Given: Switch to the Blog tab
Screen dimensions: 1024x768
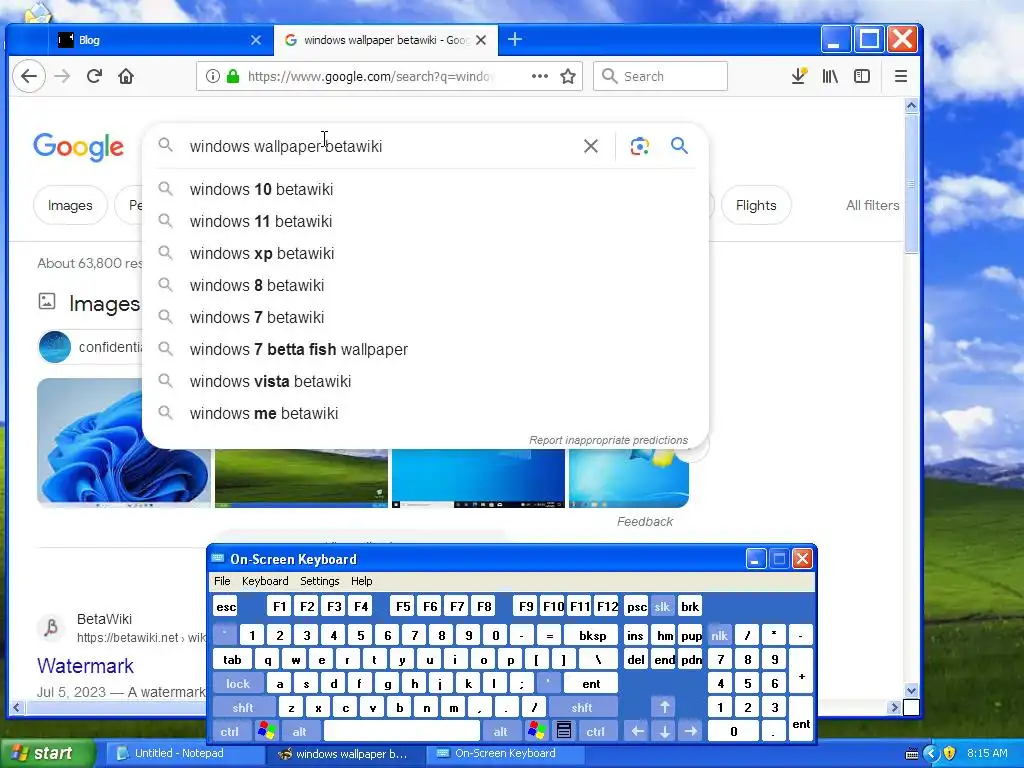Looking at the screenshot, I should pyautogui.click(x=160, y=40).
